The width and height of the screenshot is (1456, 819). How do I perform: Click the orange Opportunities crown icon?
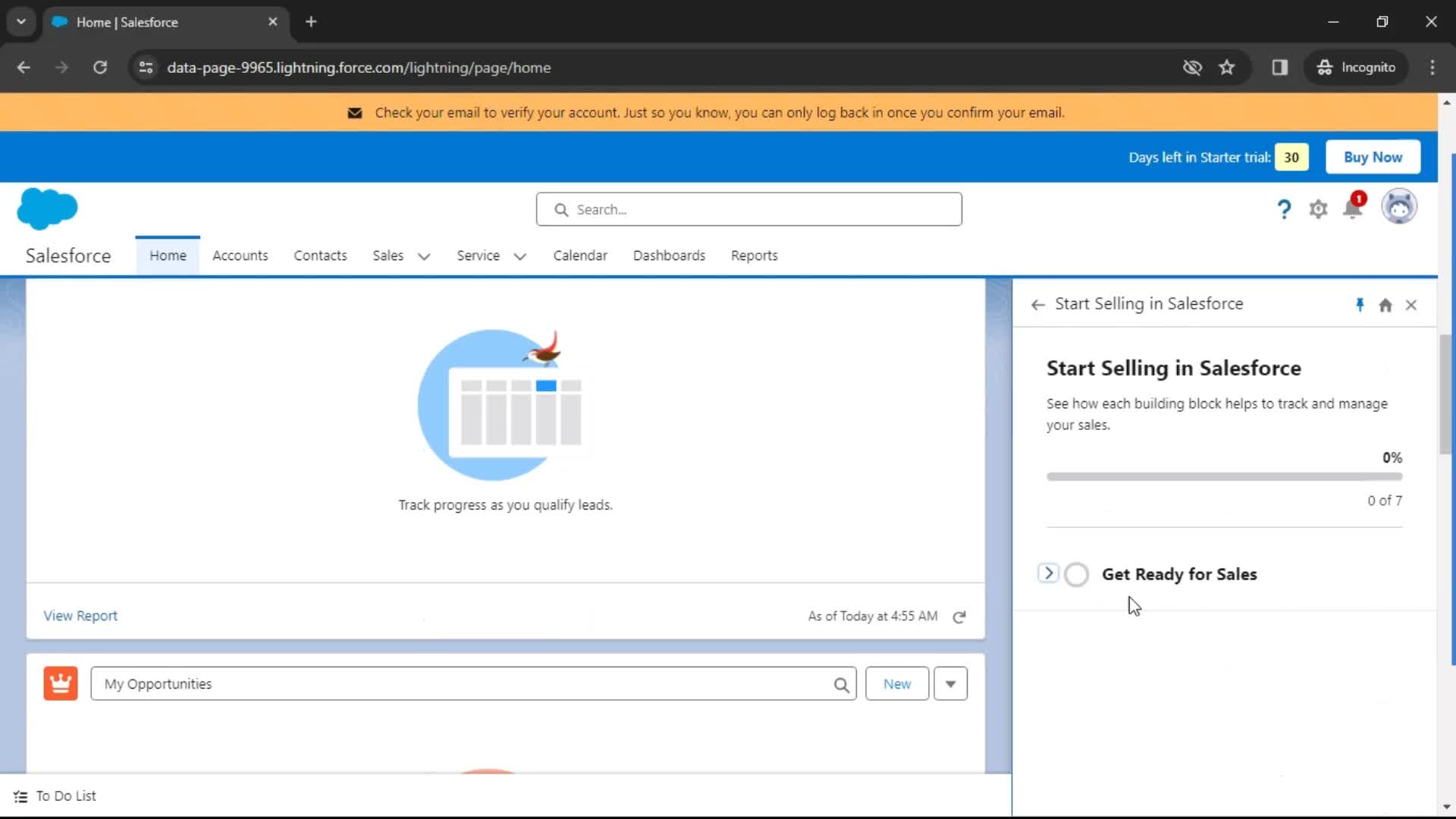[61, 683]
